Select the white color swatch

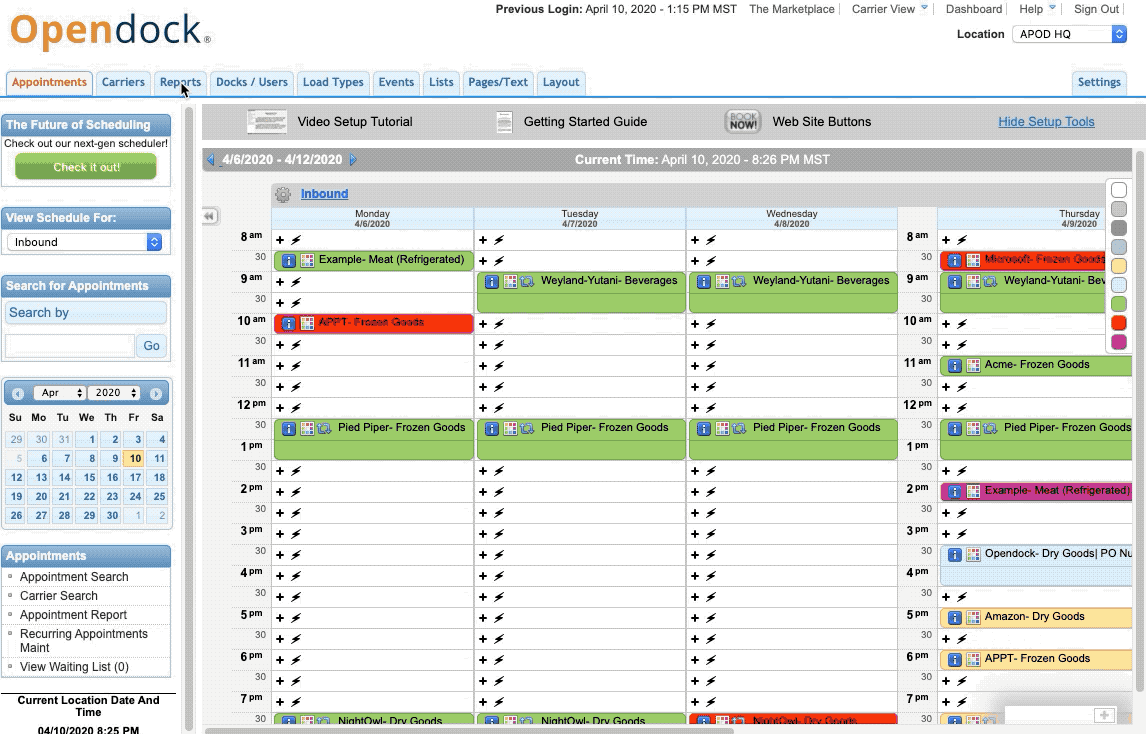point(1118,190)
